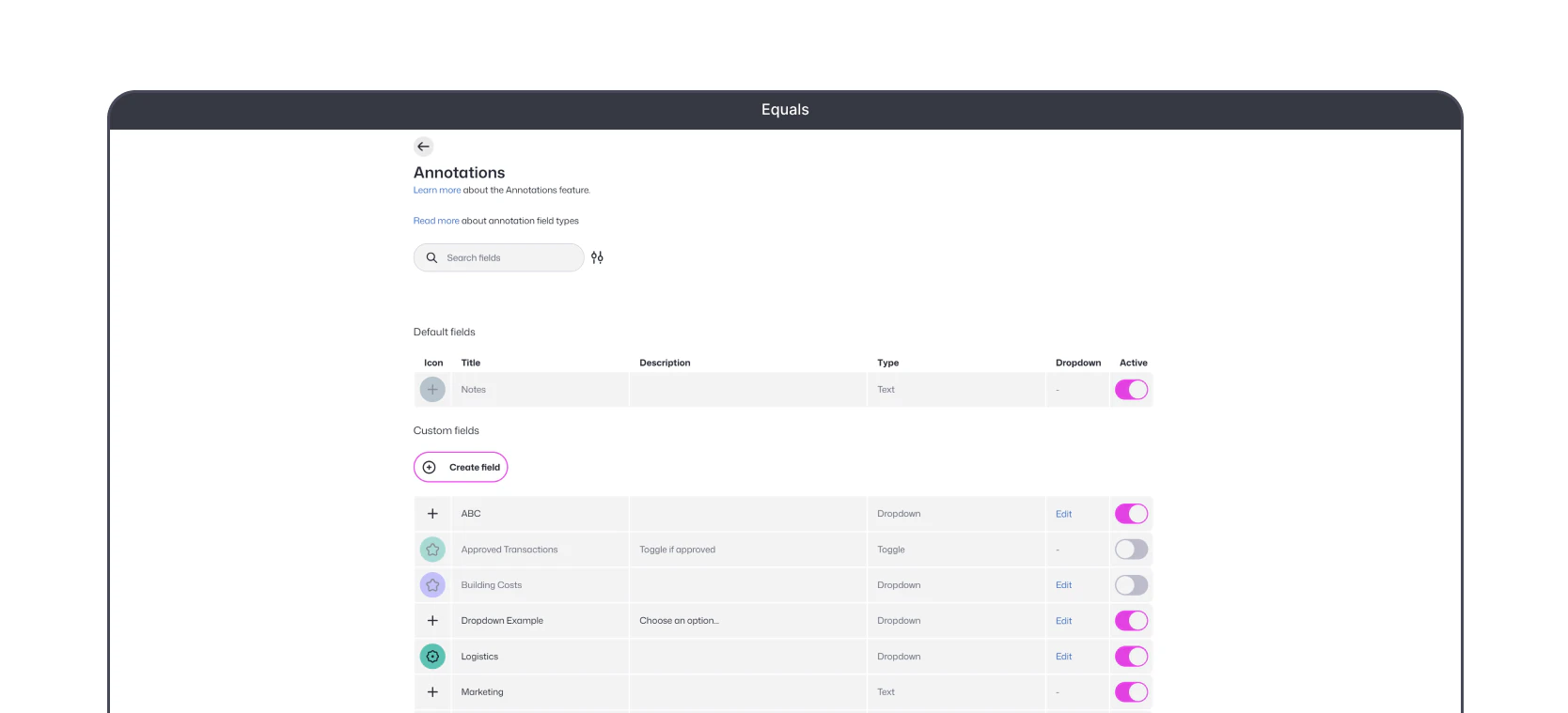
Task: Edit dropdown options for ABC field
Action: 1063,514
